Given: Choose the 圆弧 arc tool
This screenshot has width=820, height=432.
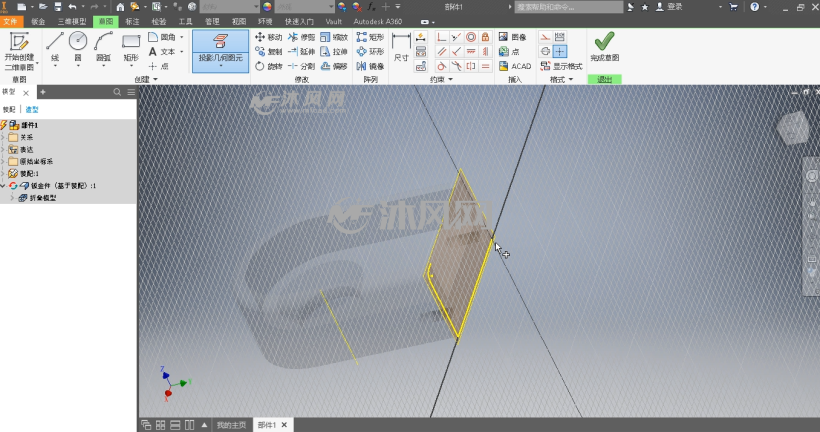Looking at the screenshot, I should click(x=104, y=47).
